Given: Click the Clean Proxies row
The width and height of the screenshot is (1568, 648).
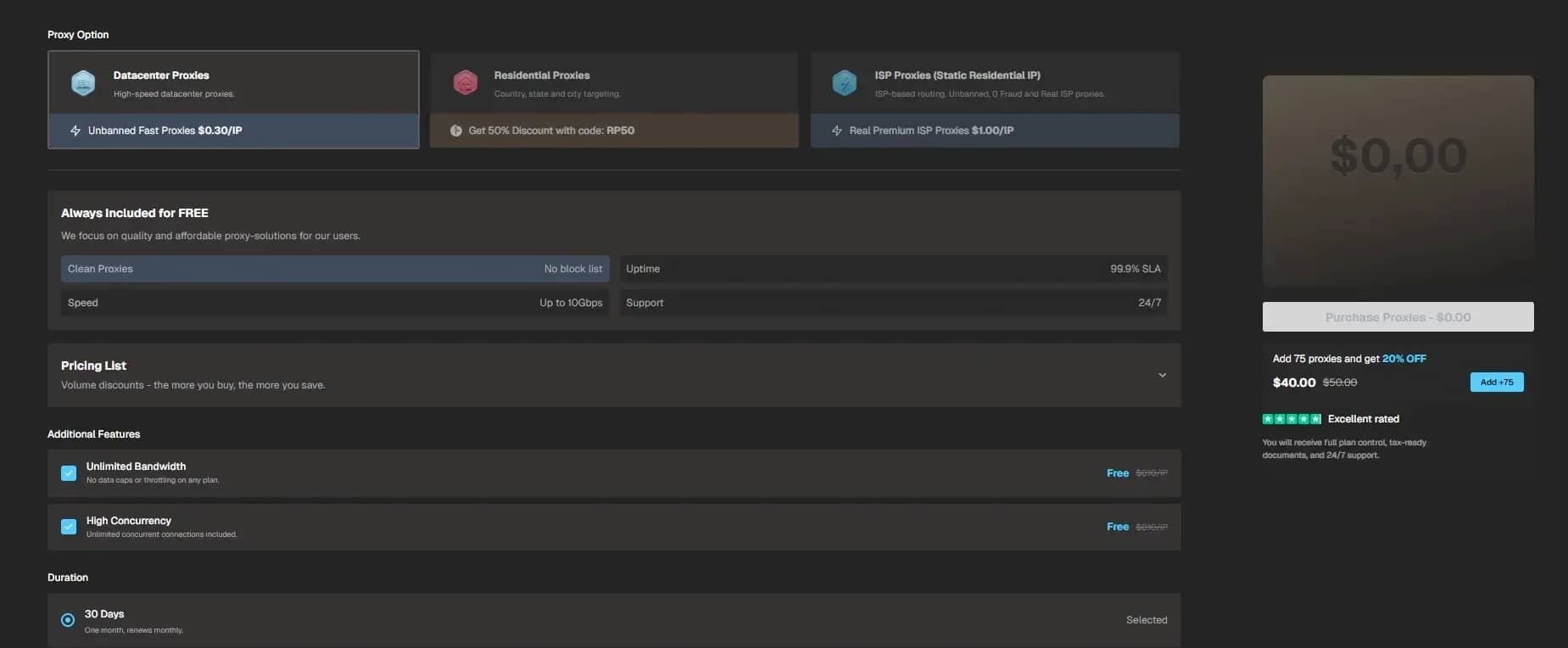Looking at the screenshot, I should pos(335,269).
